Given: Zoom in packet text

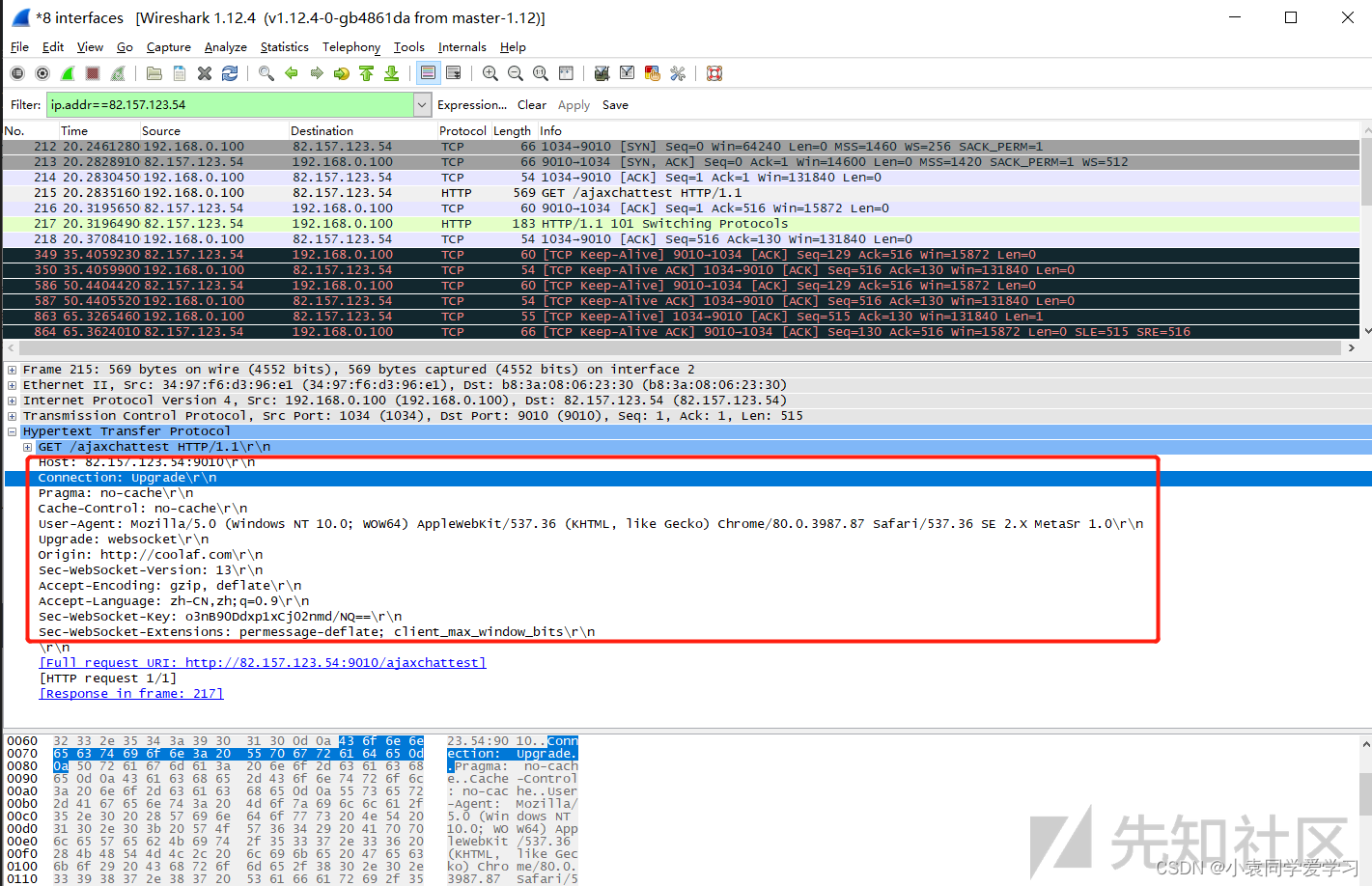Looking at the screenshot, I should (x=490, y=73).
